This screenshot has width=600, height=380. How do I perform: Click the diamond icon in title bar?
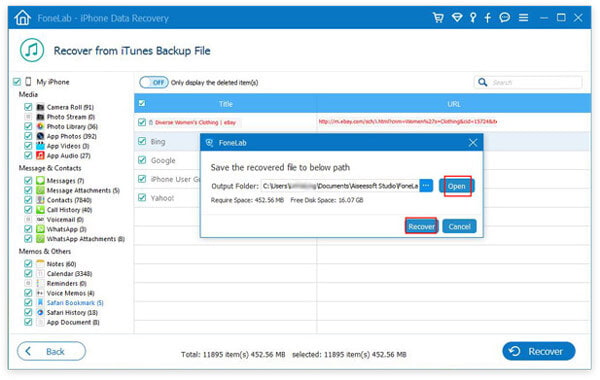pos(457,18)
